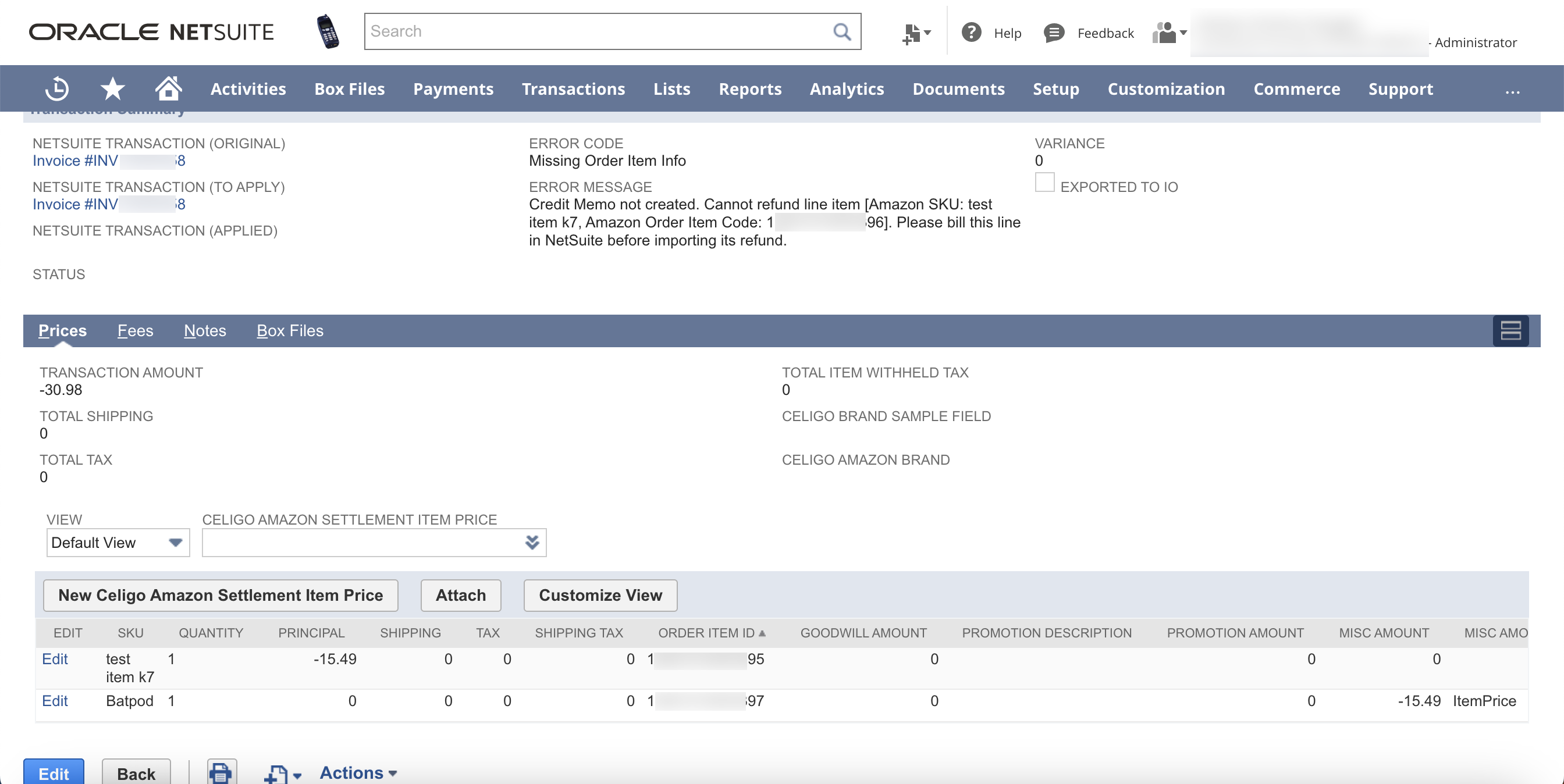Click the search magnifier icon
The image size is (1564, 784).
click(x=841, y=31)
